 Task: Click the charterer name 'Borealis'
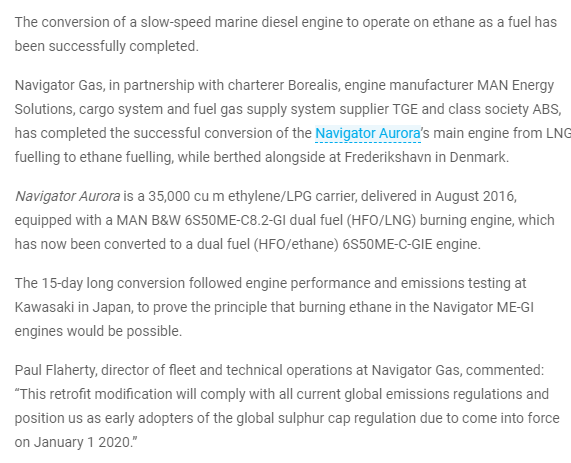[x=313, y=85]
